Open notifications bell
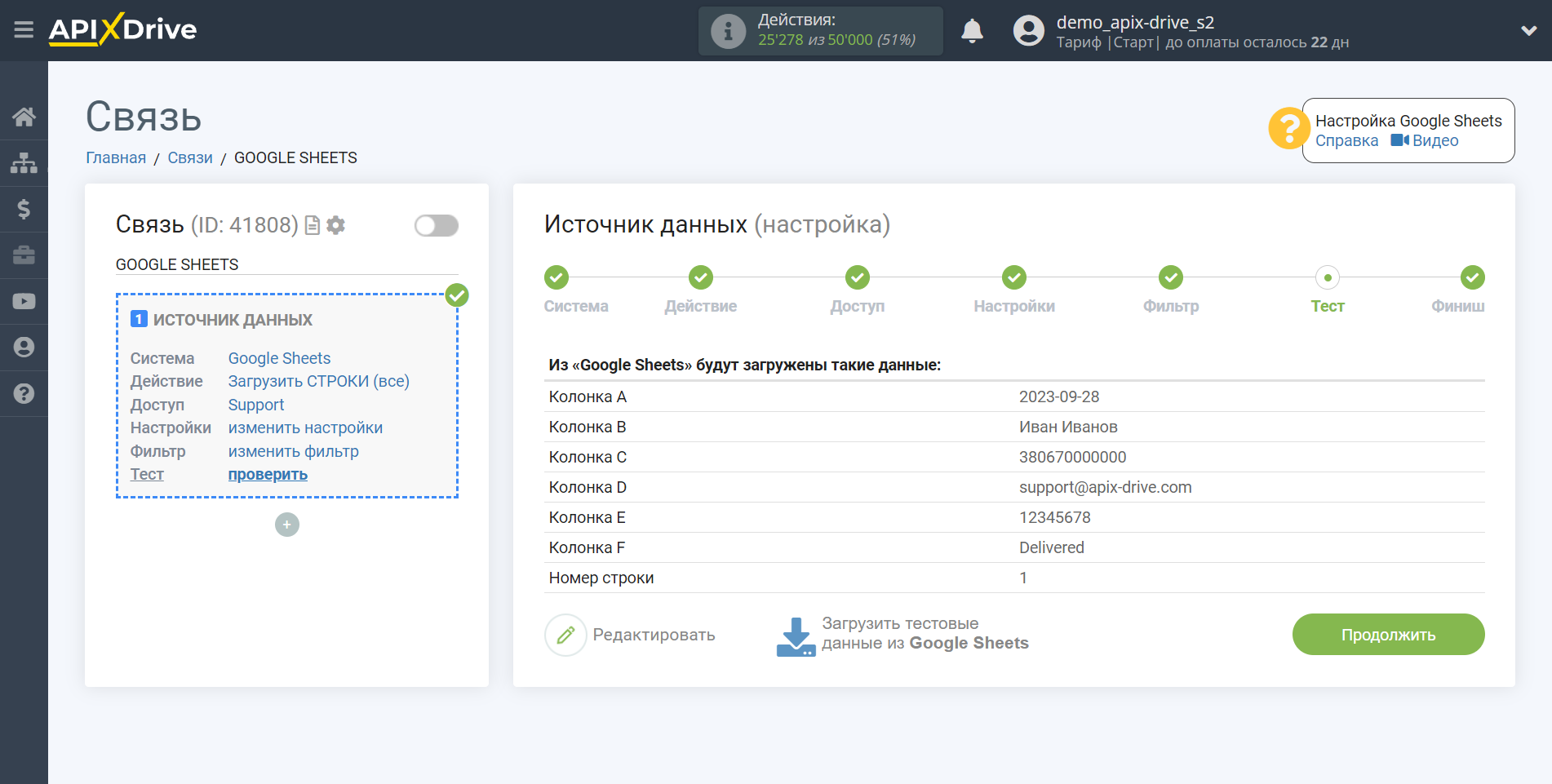1552x784 pixels. click(972, 31)
